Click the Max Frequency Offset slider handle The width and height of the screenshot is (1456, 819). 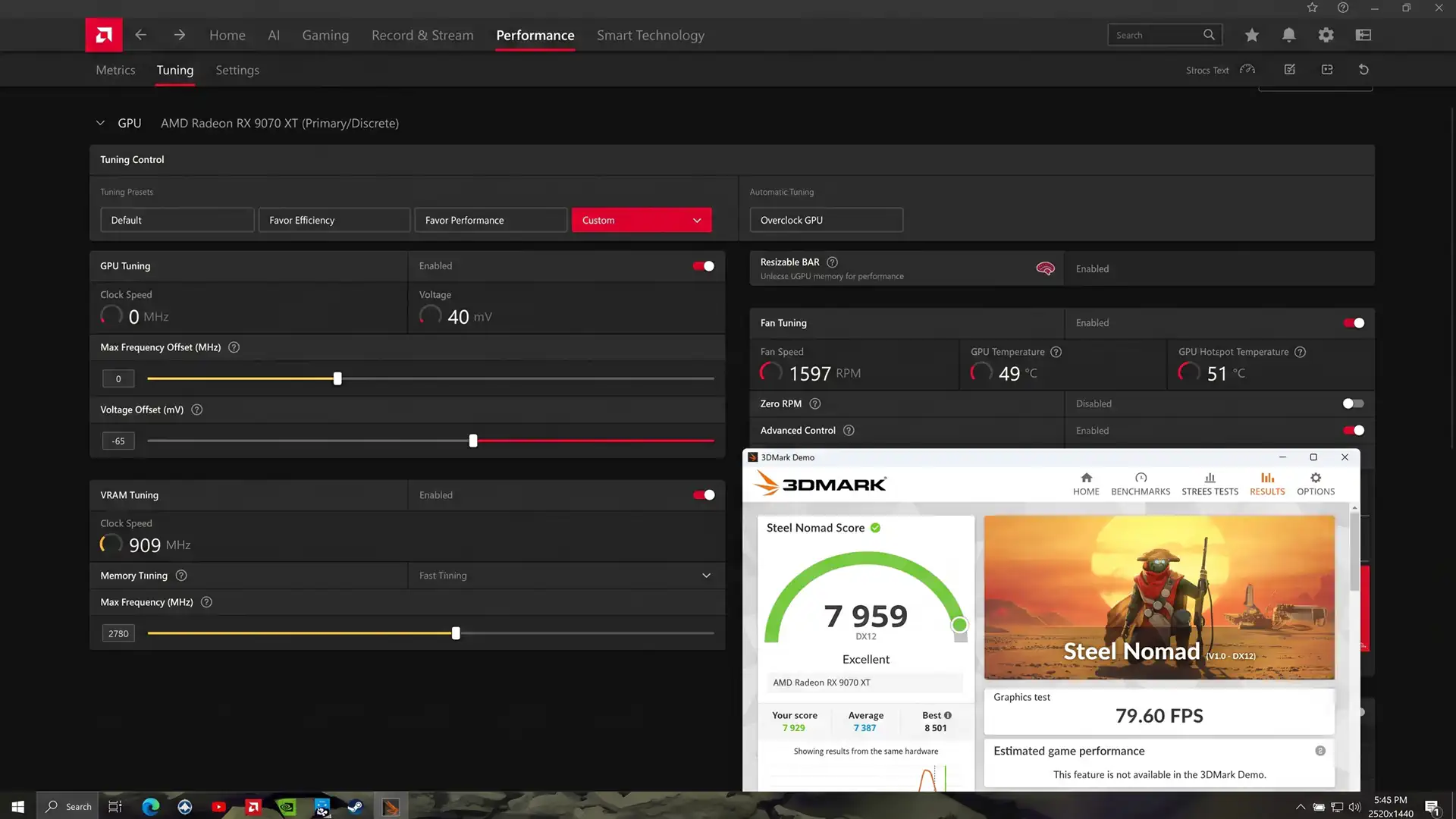click(337, 378)
